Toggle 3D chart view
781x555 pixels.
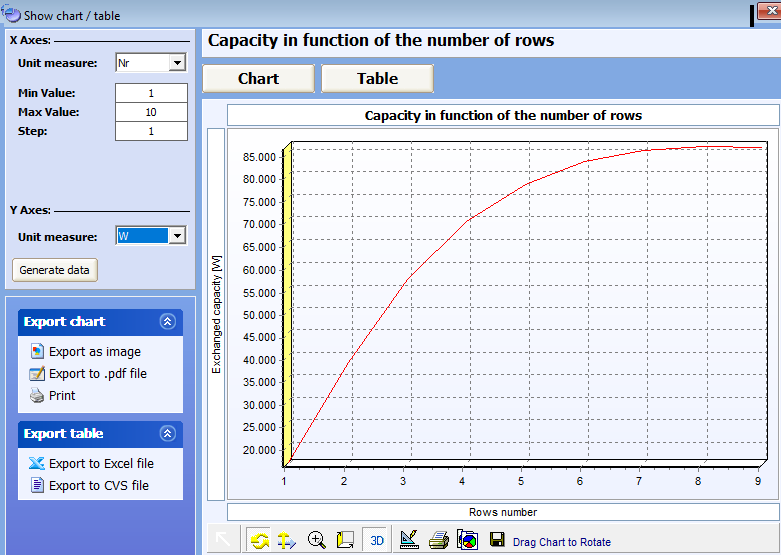coord(377,540)
